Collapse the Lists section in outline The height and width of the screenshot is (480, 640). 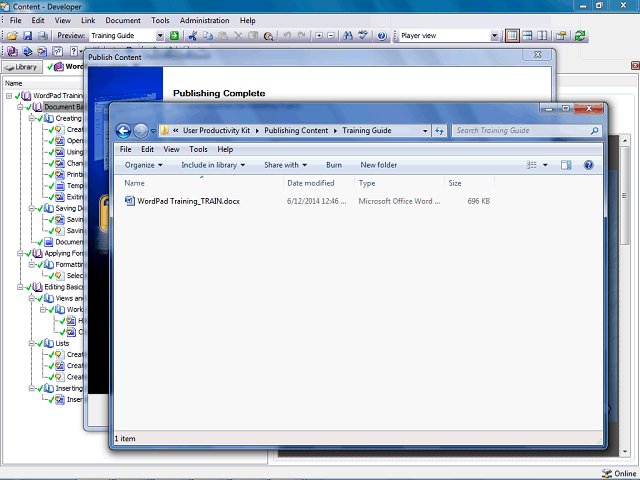point(31,343)
